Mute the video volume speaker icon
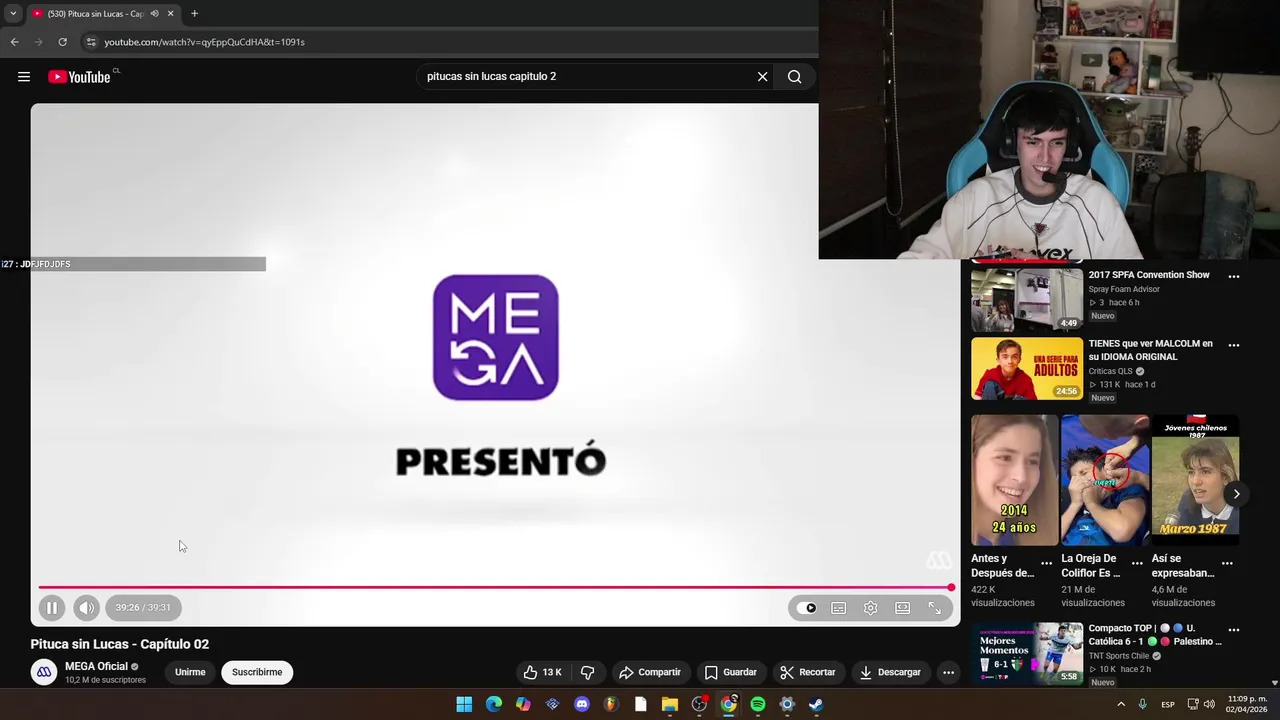Screen dimensions: 1280x720 [87, 607]
